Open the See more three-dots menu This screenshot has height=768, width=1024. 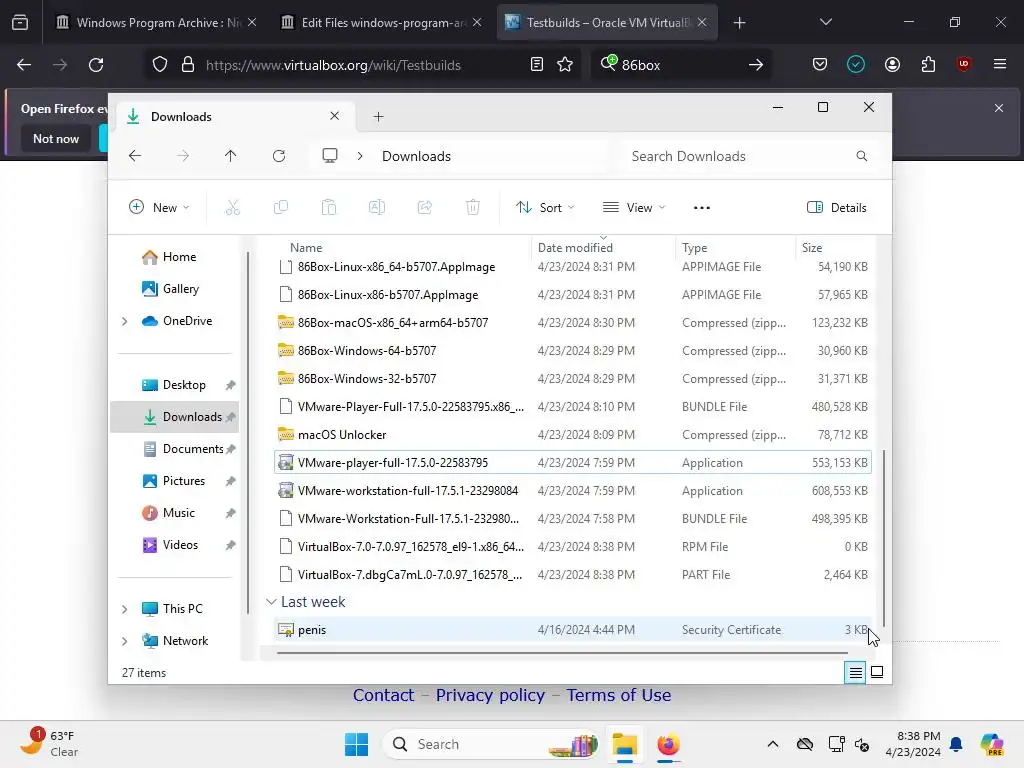(x=701, y=208)
